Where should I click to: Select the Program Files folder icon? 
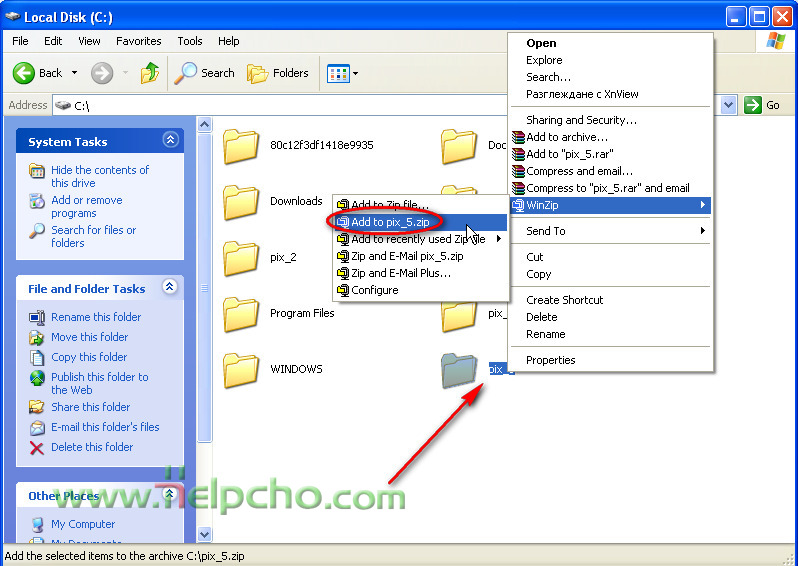click(x=241, y=314)
